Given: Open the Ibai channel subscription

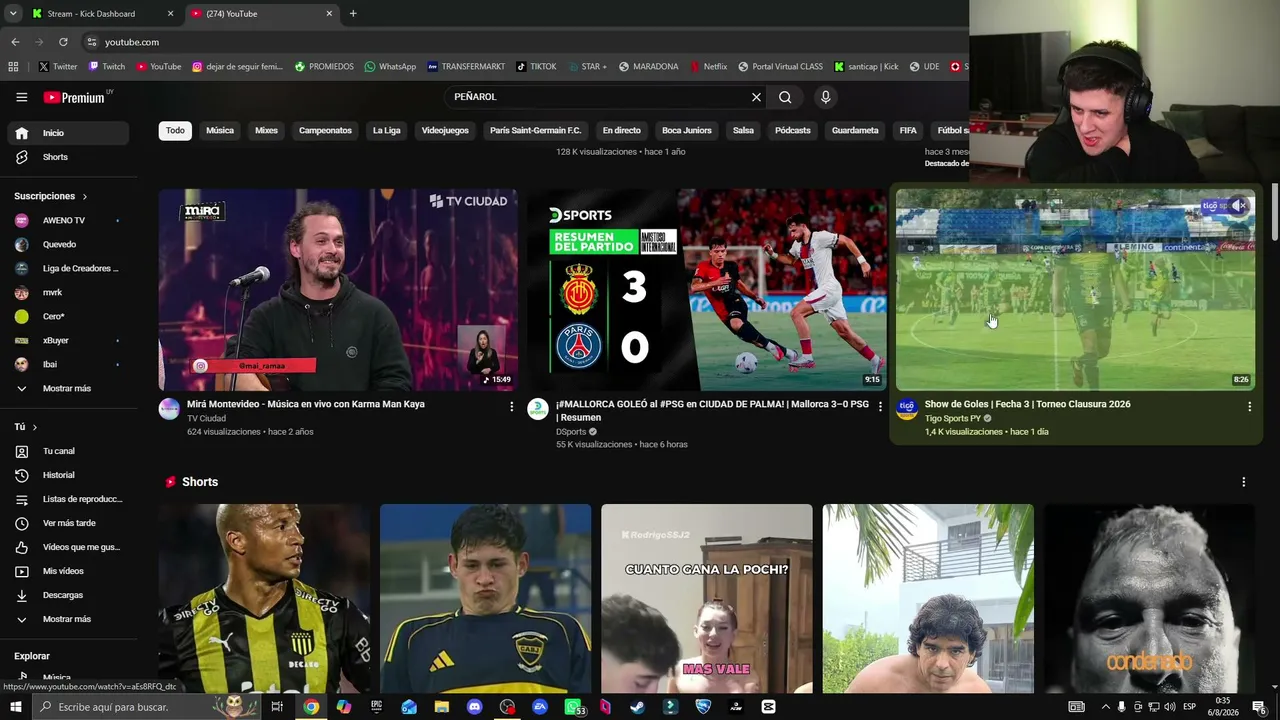Looking at the screenshot, I should 68,364.
